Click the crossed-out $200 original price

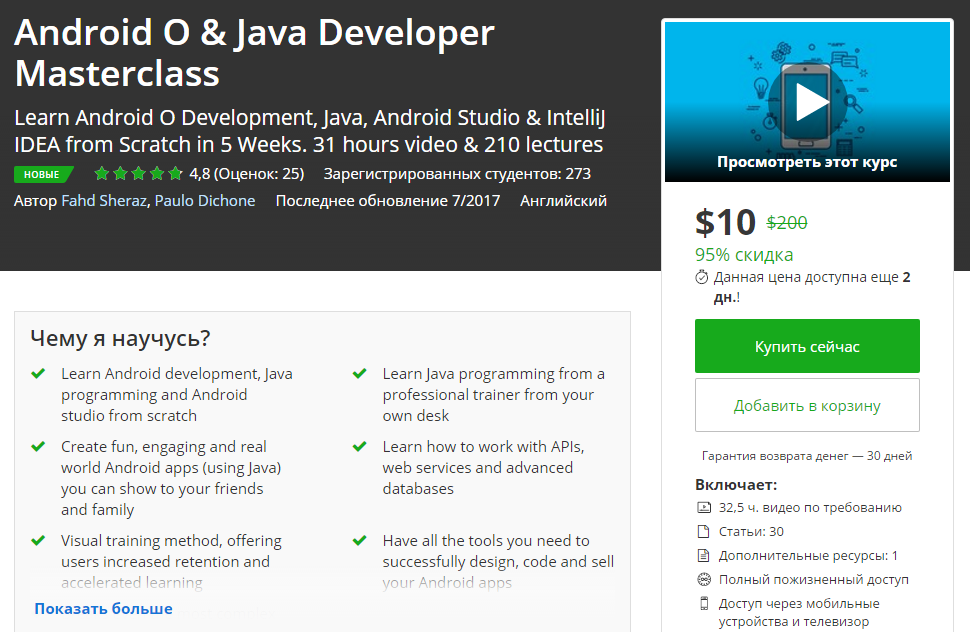coord(787,223)
